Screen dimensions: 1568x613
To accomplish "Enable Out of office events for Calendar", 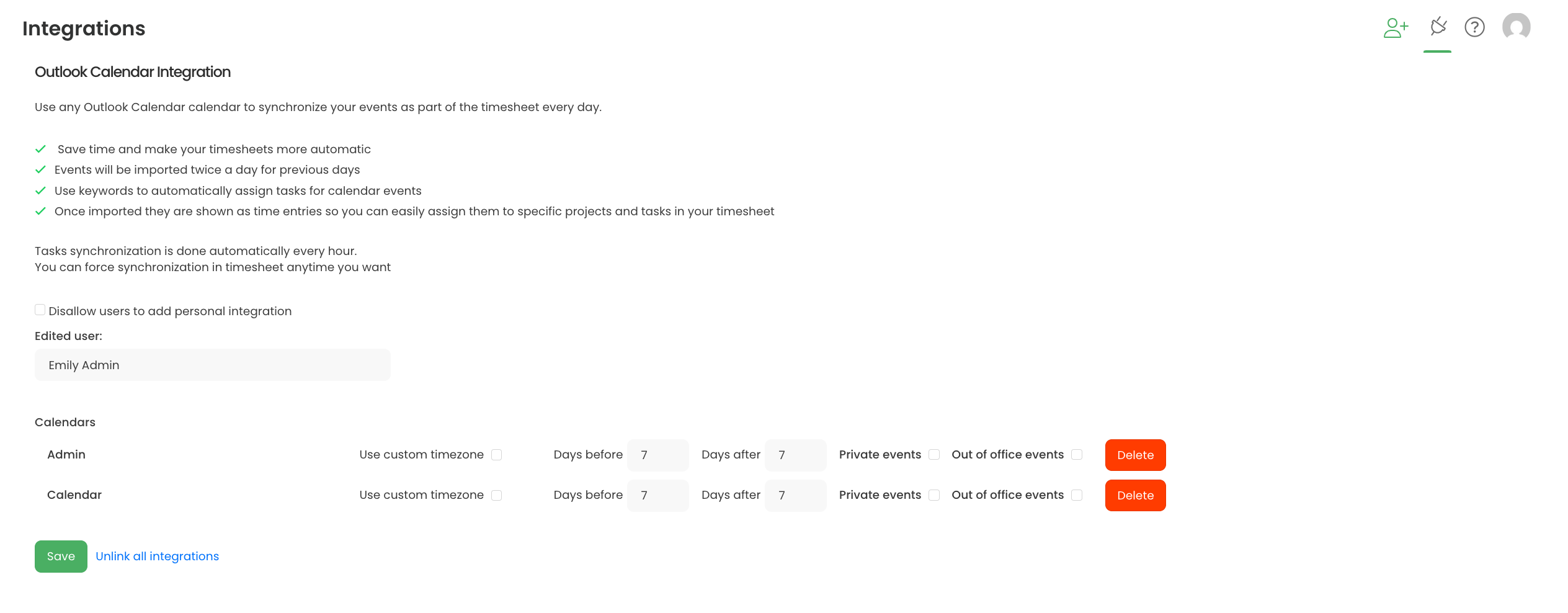I will point(1077,495).
